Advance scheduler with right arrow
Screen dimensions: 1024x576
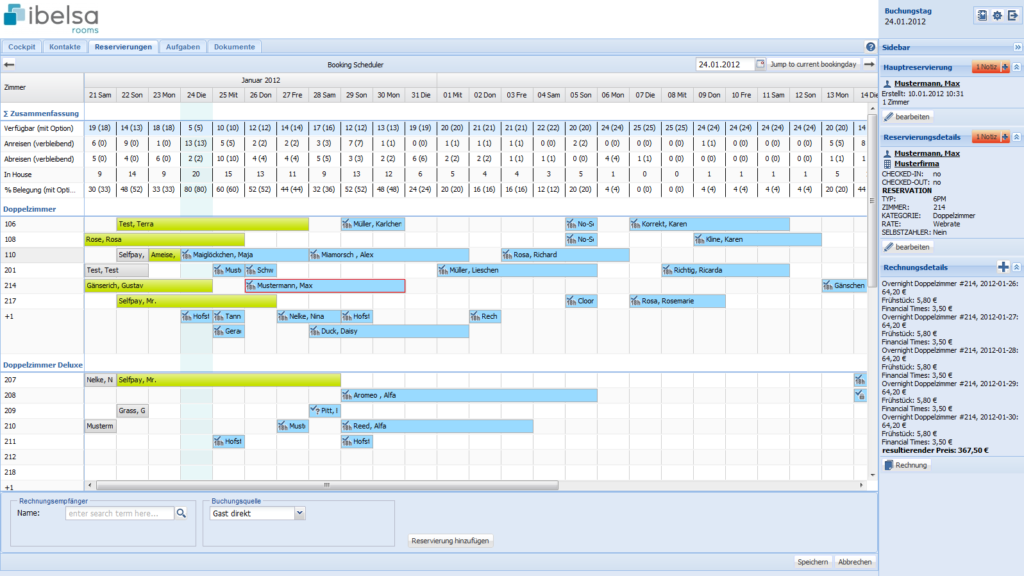click(869, 64)
